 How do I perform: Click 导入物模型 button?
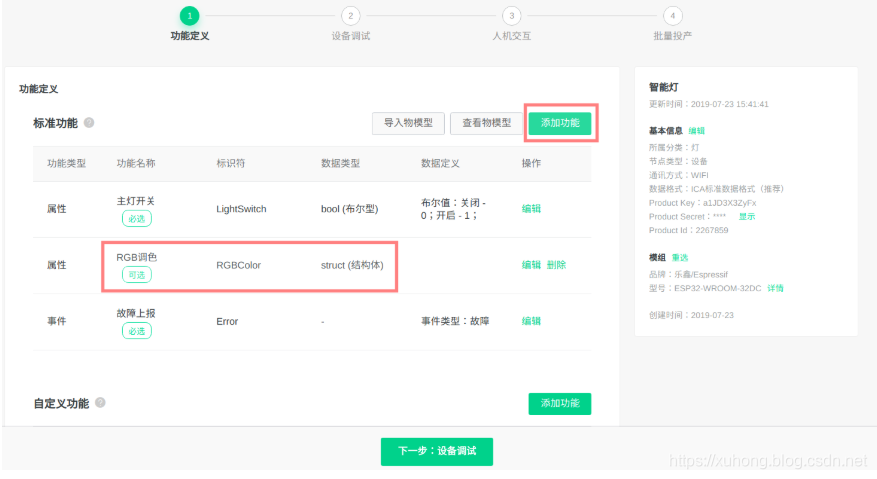pyautogui.click(x=408, y=123)
